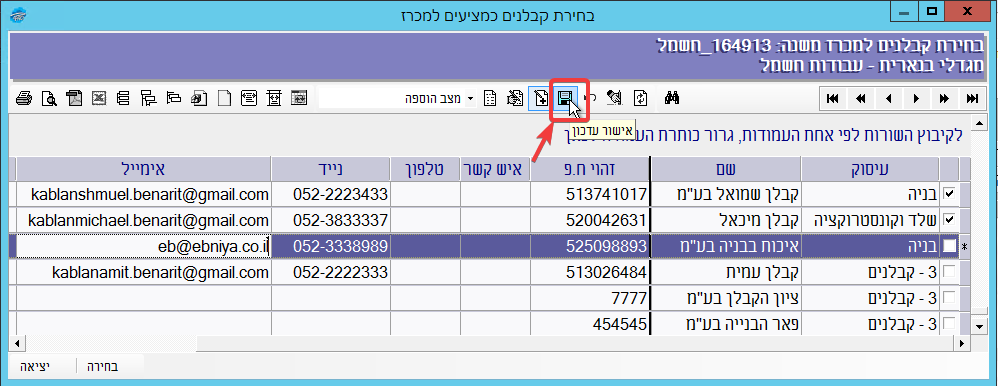Click the save (אישור עדכון) floppy disk icon
Viewport: 998px width, 386px height.
pos(564,98)
